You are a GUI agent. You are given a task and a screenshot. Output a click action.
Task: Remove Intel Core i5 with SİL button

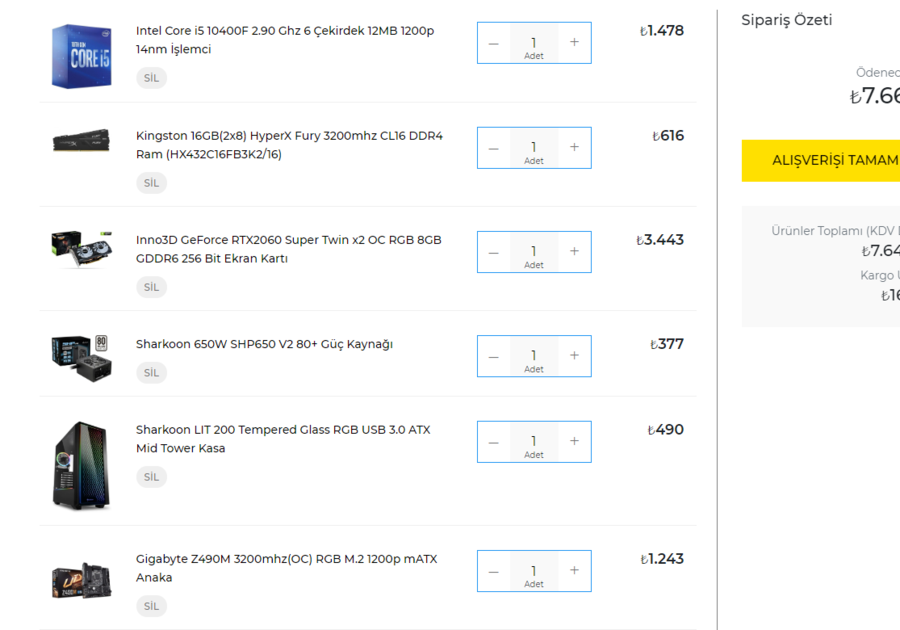(151, 78)
